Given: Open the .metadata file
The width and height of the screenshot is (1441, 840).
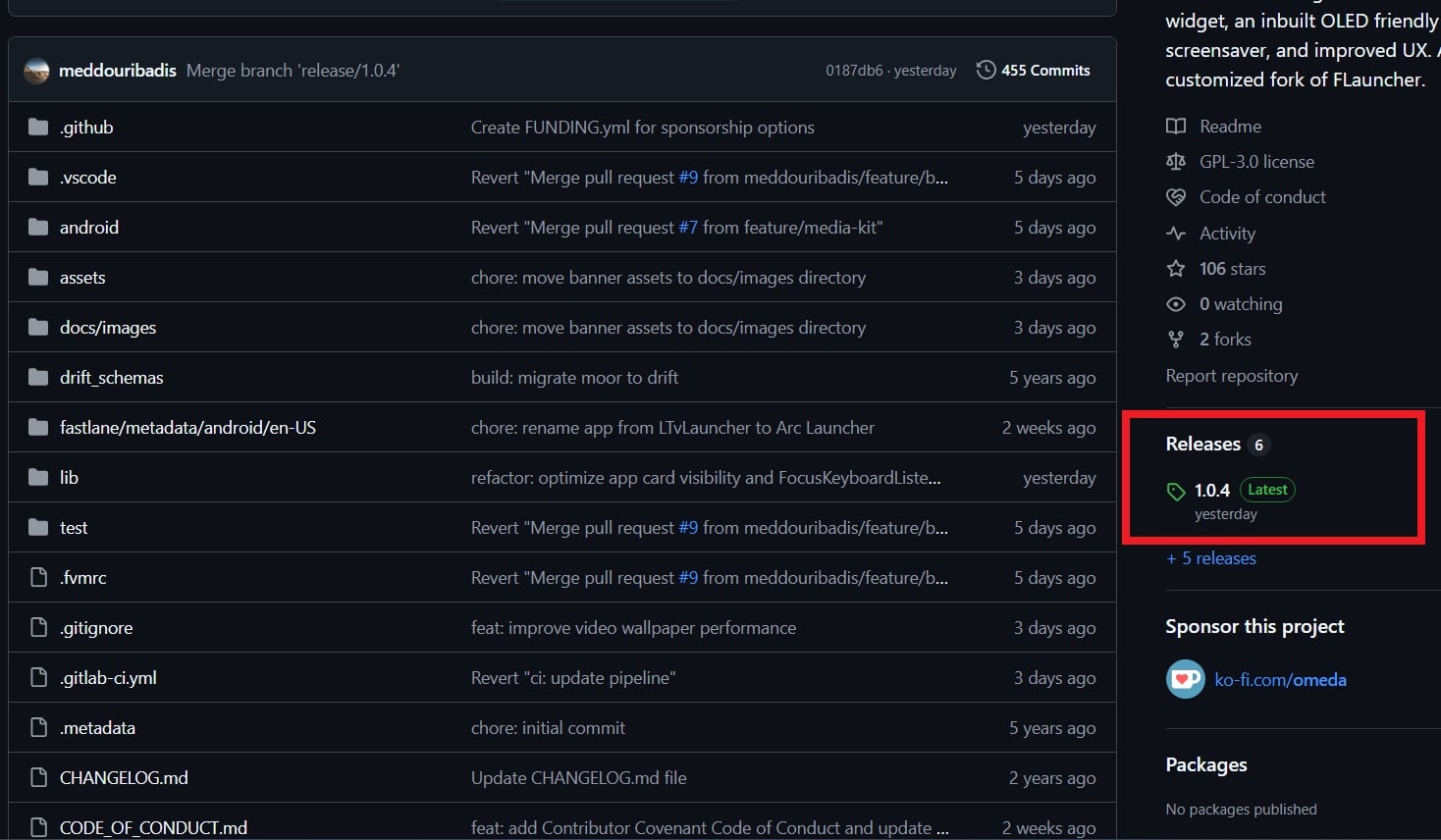Looking at the screenshot, I should 97,728.
